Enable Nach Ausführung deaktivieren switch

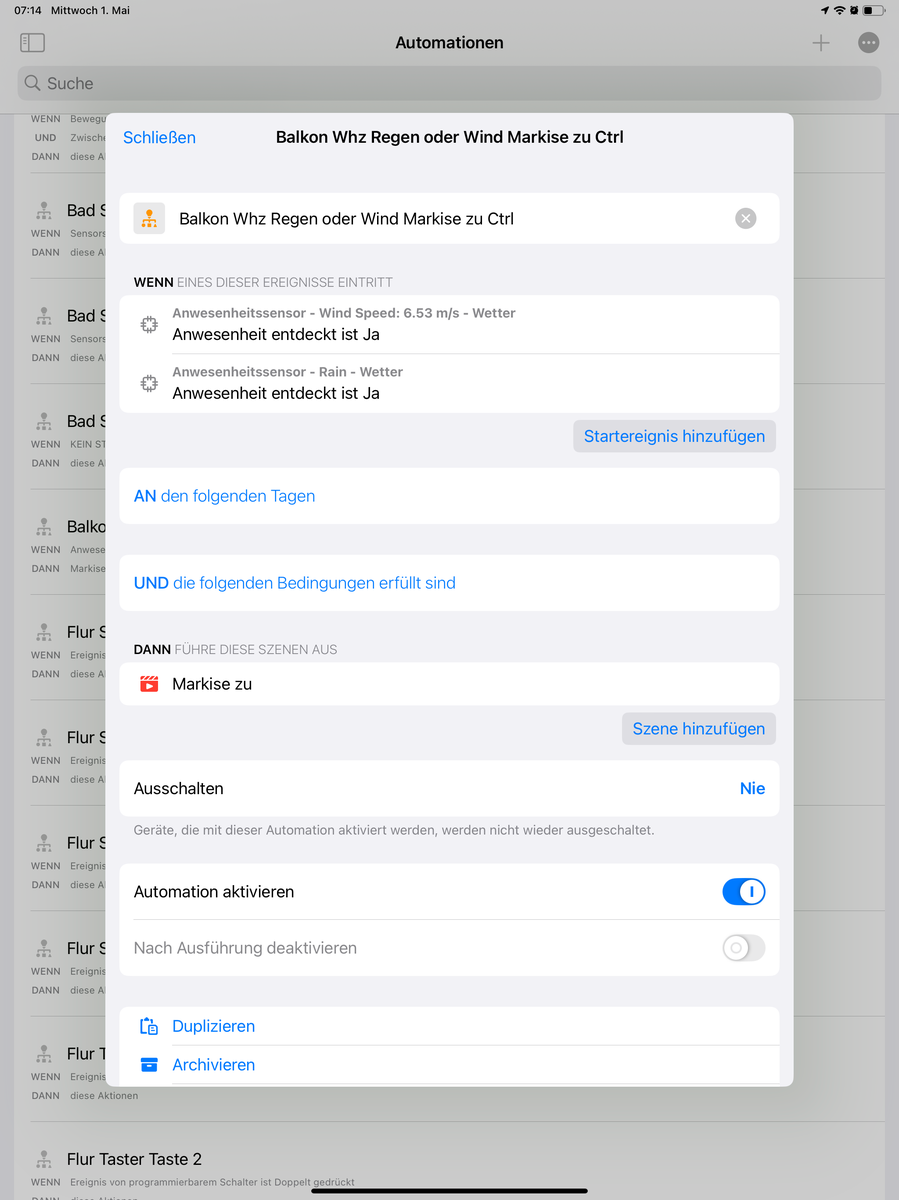pos(743,948)
